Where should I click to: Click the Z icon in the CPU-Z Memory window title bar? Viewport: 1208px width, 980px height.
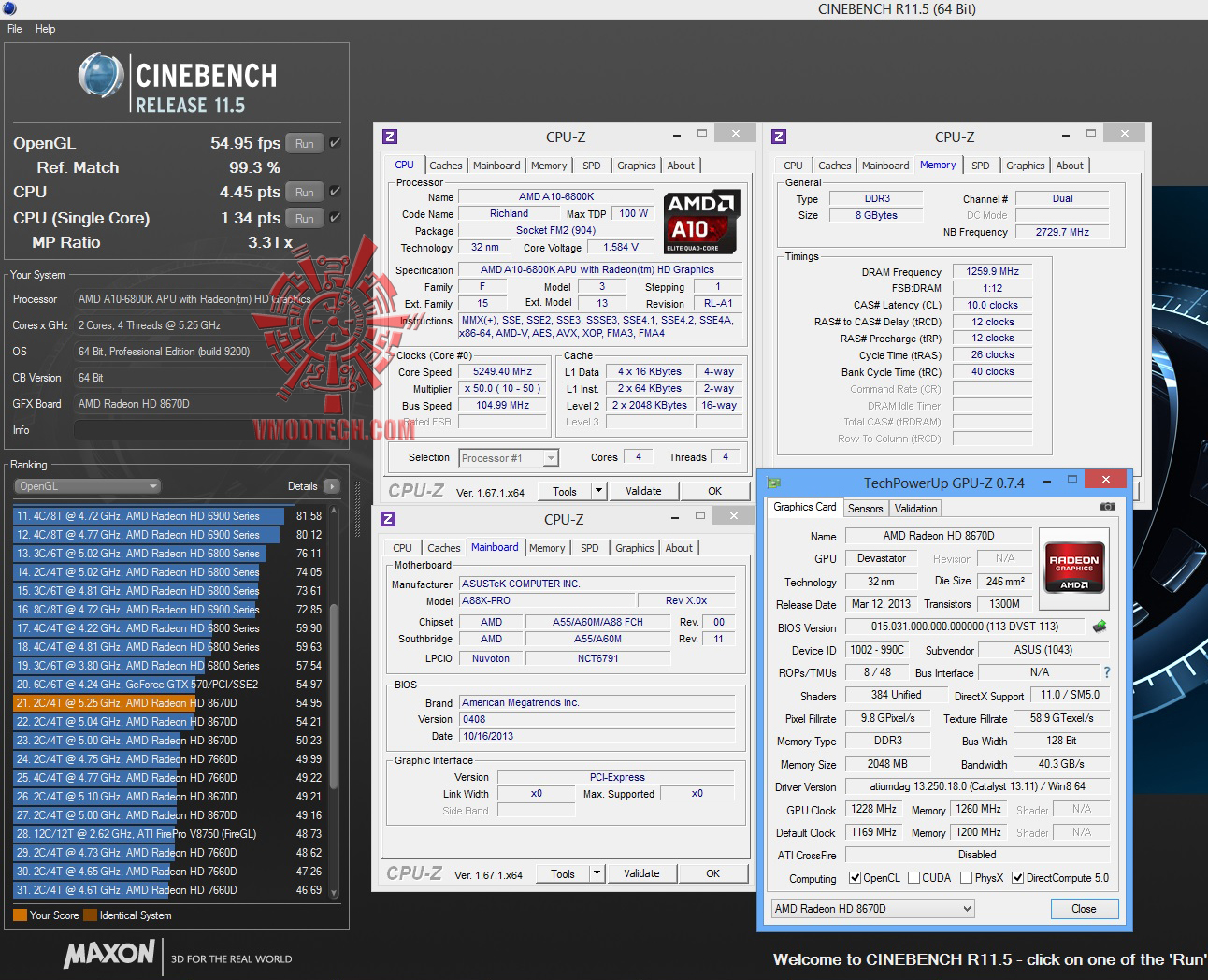coord(779,137)
